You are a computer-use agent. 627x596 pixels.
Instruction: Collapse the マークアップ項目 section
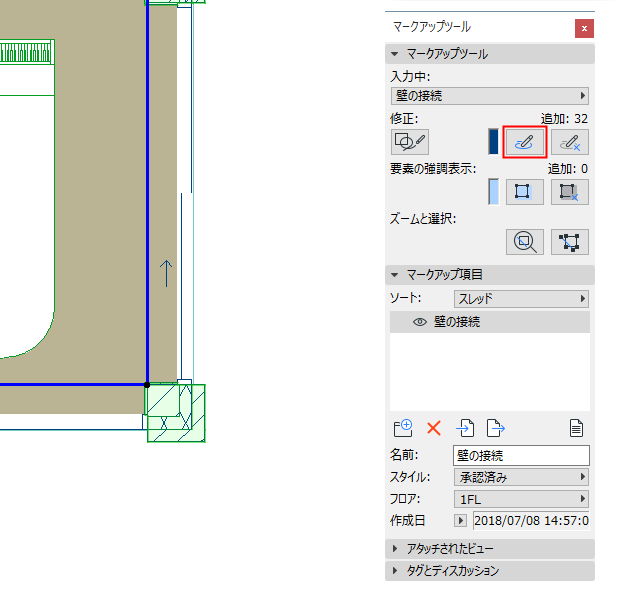pos(489,275)
